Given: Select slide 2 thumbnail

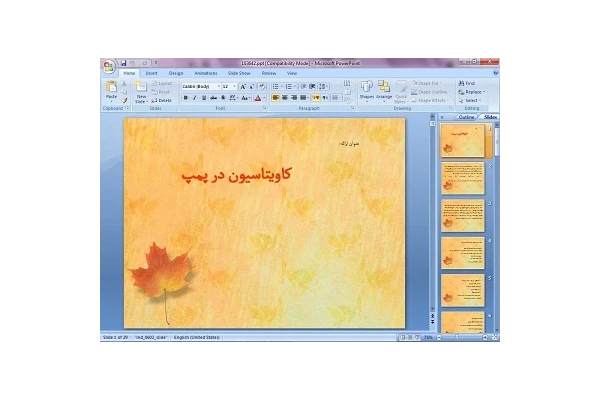Looking at the screenshot, I should click(463, 178).
